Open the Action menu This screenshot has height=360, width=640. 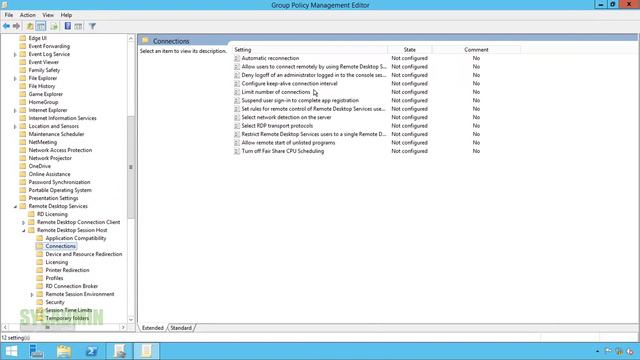[x=28, y=15]
